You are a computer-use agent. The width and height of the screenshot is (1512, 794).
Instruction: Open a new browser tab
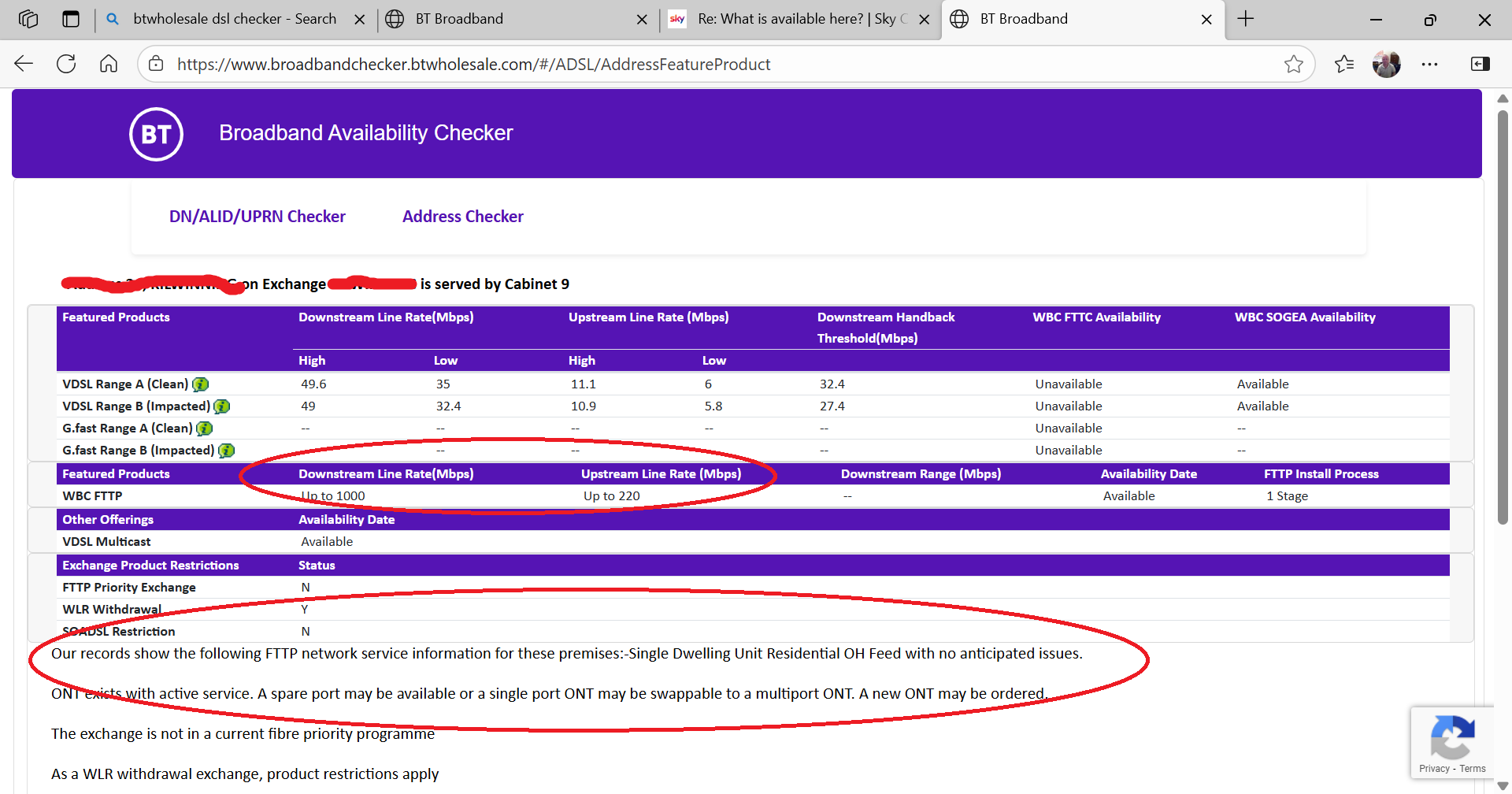[1246, 19]
